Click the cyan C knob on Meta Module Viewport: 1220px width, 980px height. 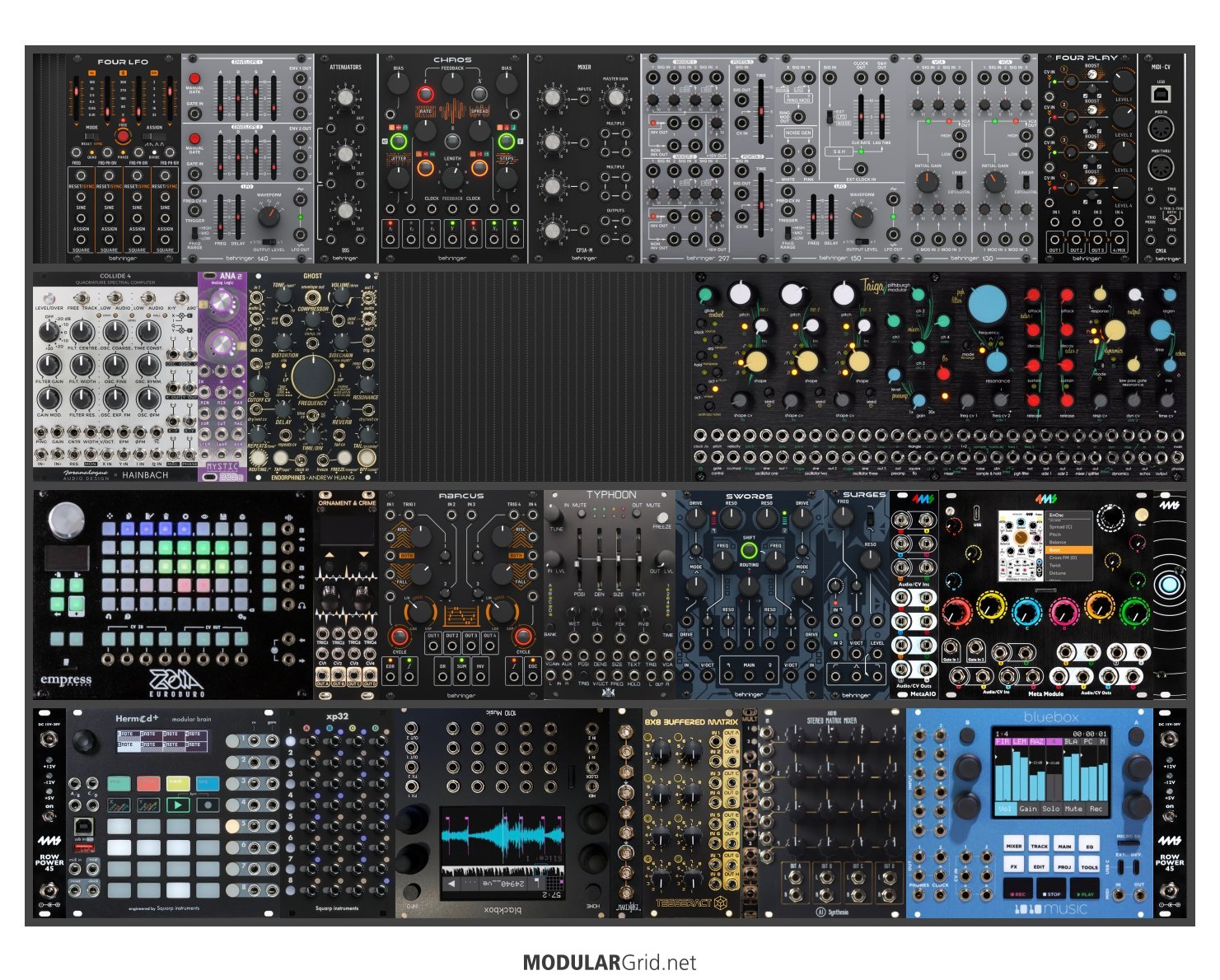(x=1026, y=613)
